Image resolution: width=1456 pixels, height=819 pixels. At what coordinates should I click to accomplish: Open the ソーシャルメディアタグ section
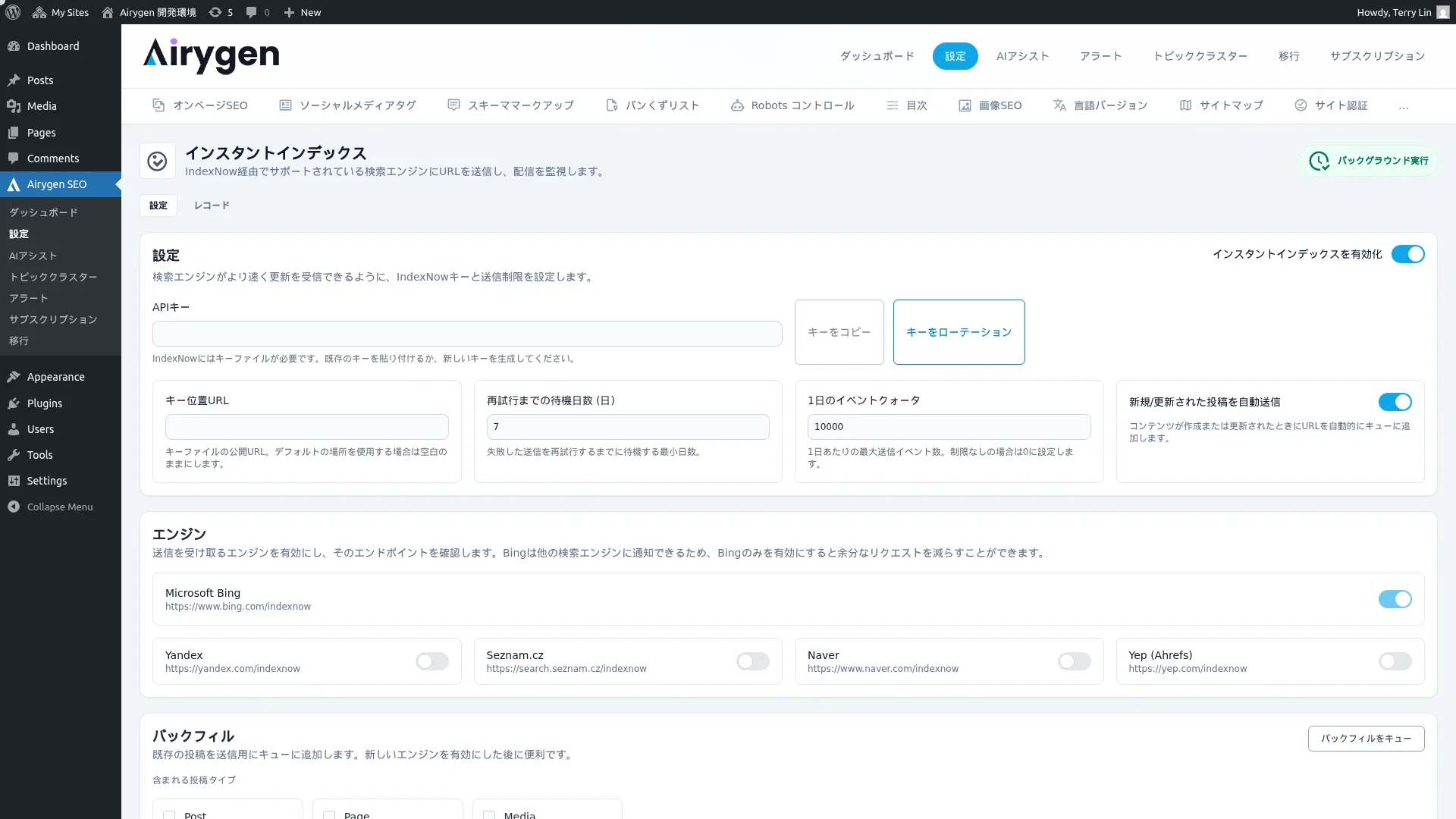(347, 105)
